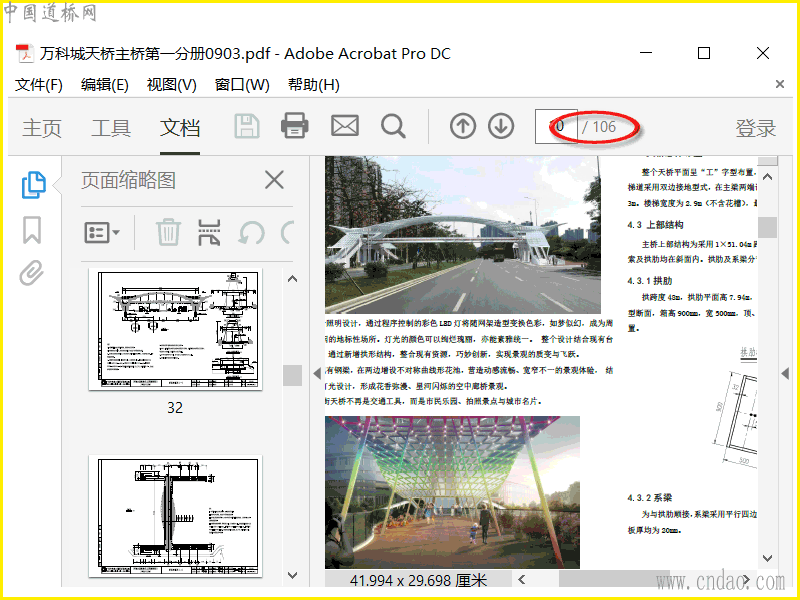This screenshot has height=600, width=800.
Task: Click the Save file floppy icon
Action: coord(247,126)
